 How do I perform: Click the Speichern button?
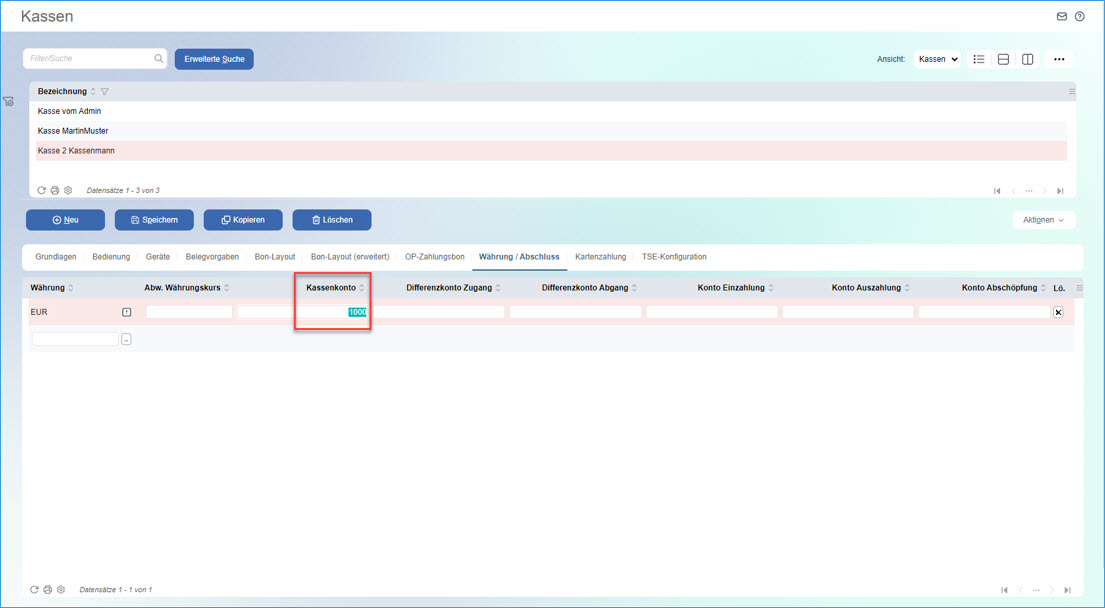tap(154, 220)
